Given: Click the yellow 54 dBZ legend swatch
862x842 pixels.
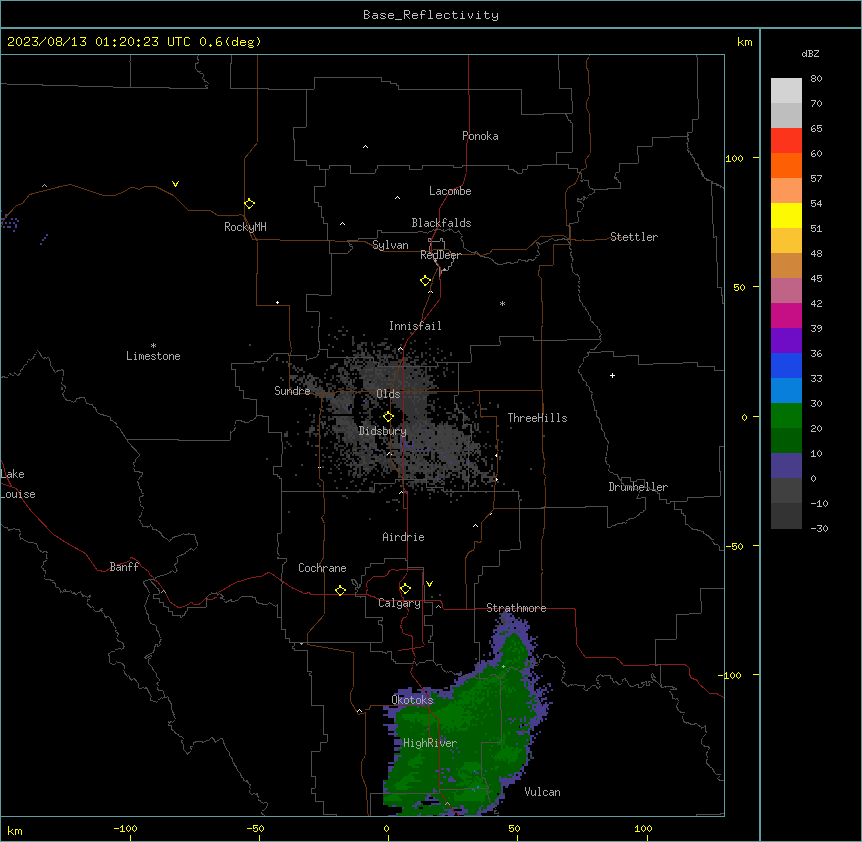Looking at the screenshot, I should click(786, 215).
